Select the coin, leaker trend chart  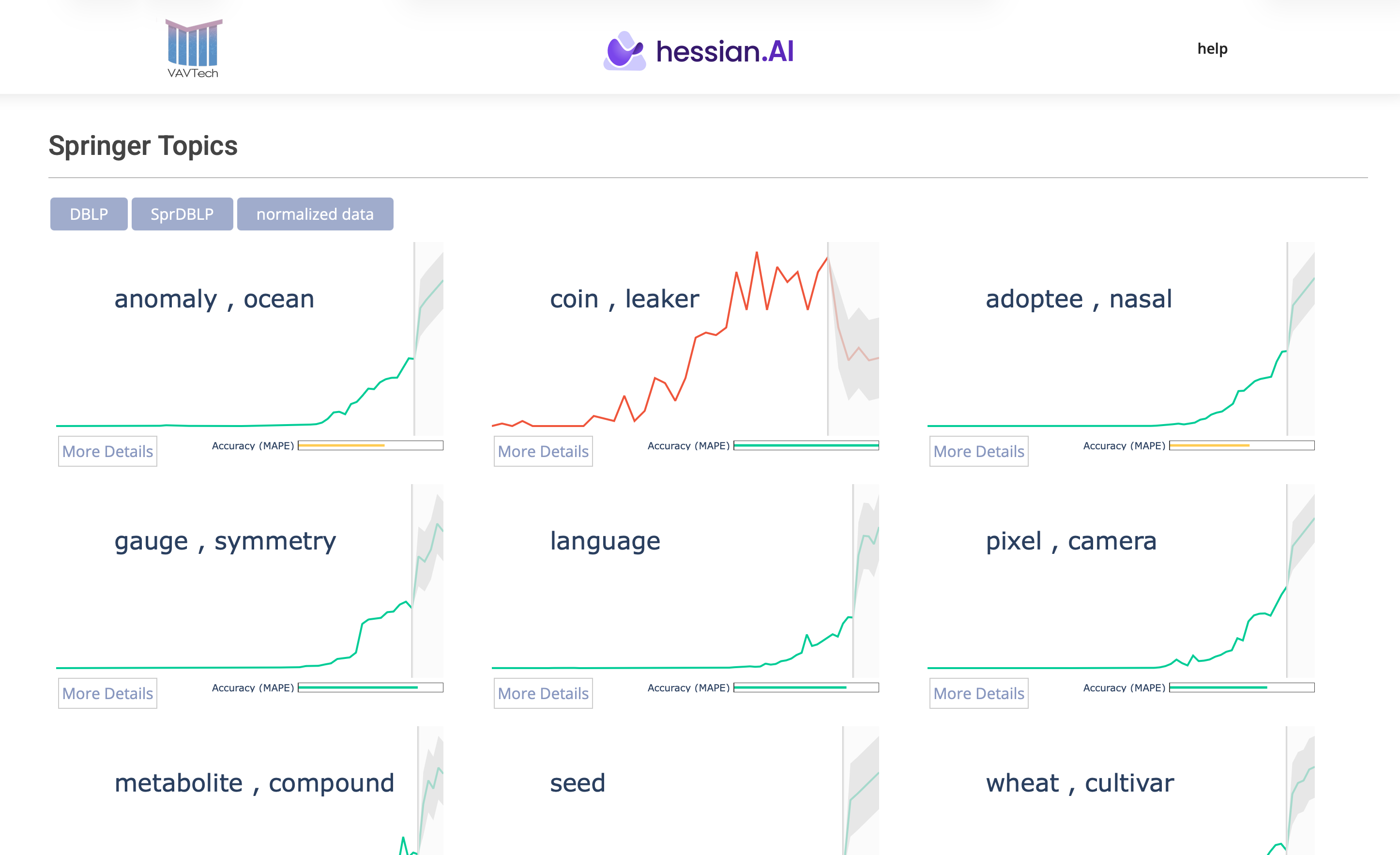(682, 341)
